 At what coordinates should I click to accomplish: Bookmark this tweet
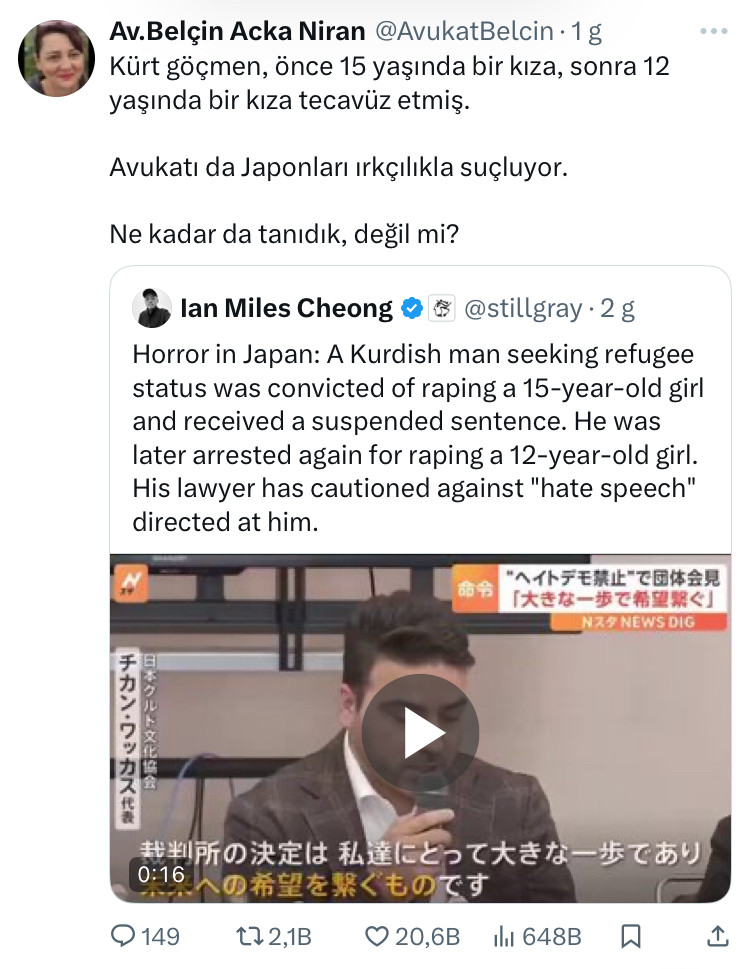(630, 936)
